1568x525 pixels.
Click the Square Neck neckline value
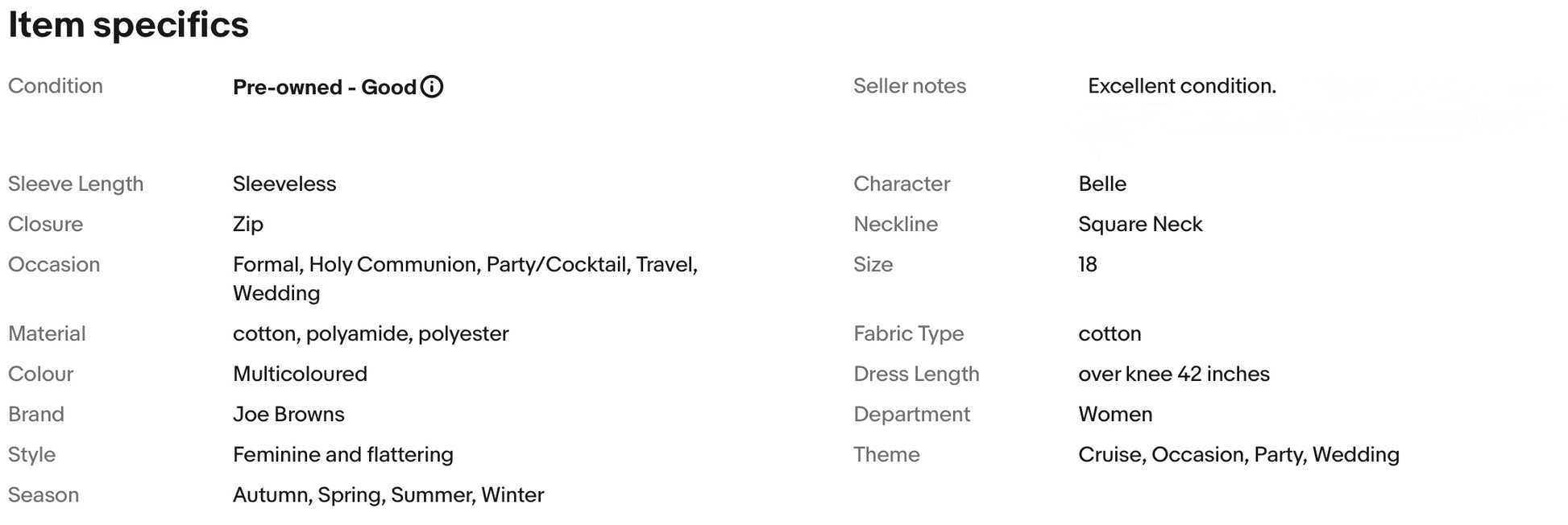[x=1140, y=224]
